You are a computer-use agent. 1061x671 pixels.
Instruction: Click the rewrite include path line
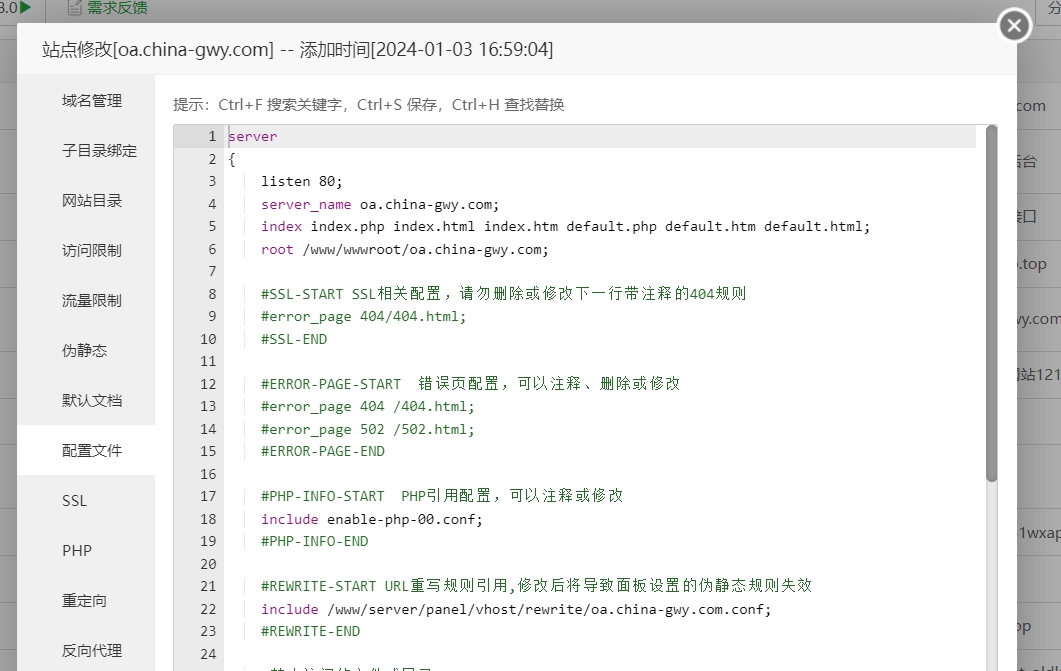[x=516, y=609]
